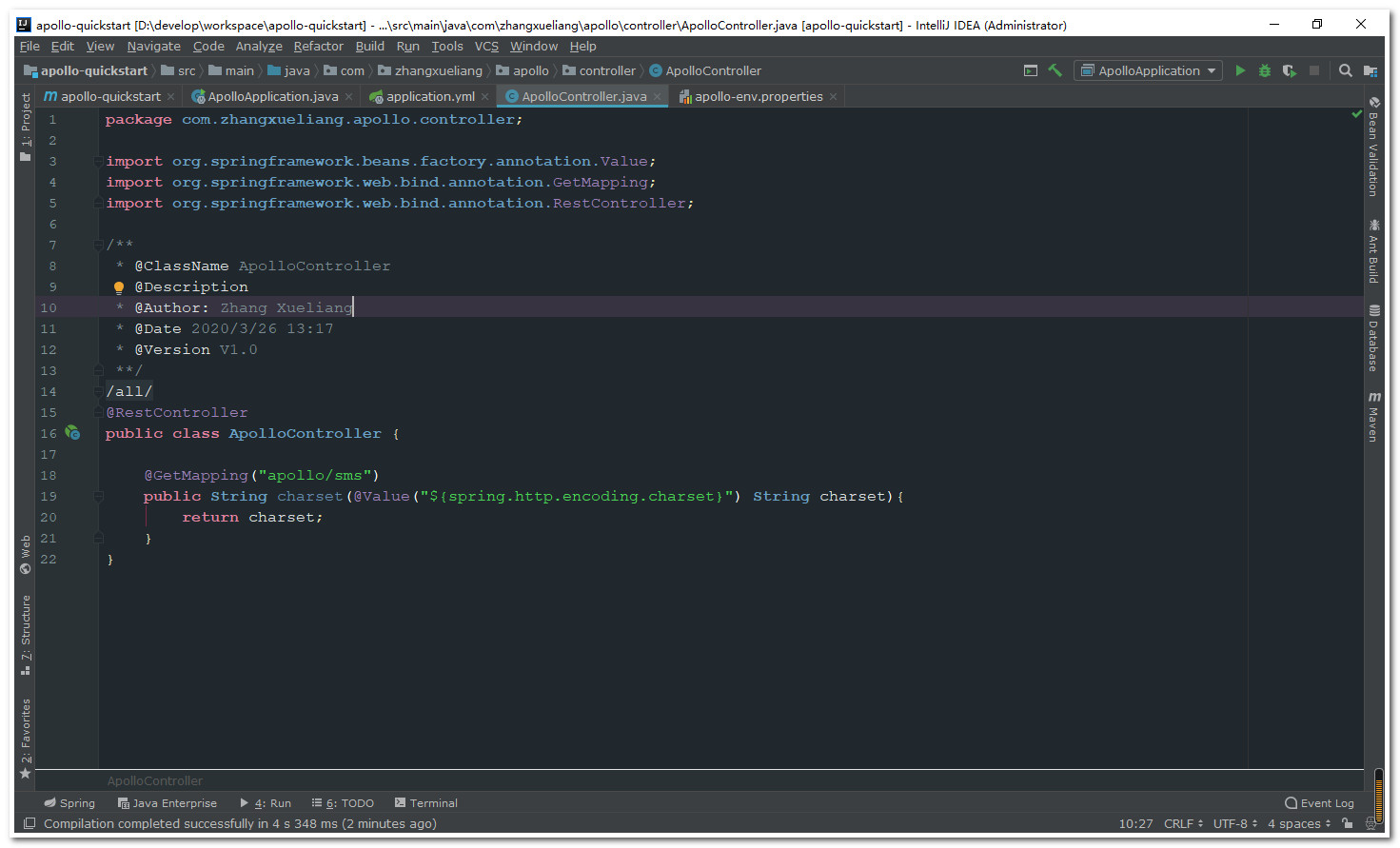
Task: Click the Hector inspector icon in status bar
Action: [x=1371, y=823]
